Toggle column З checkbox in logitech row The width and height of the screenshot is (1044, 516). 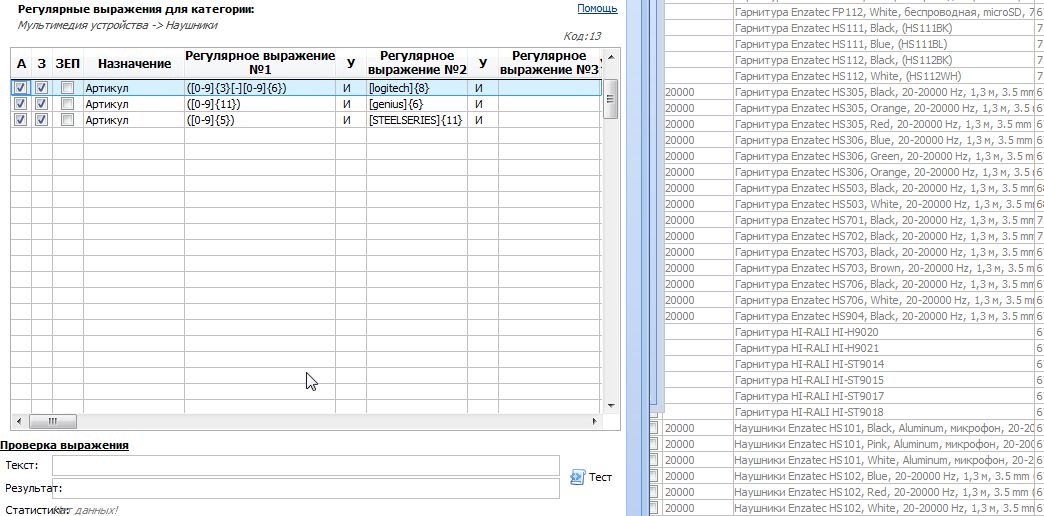pos(42,88)
